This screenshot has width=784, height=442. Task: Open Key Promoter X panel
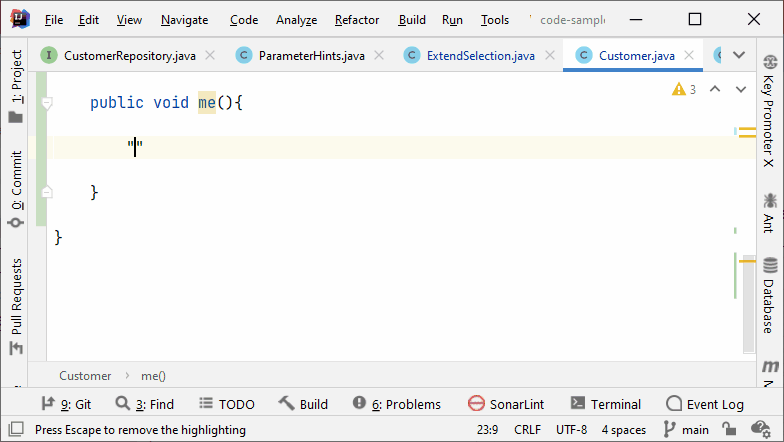pyautogui.click(x=768, y=111)
